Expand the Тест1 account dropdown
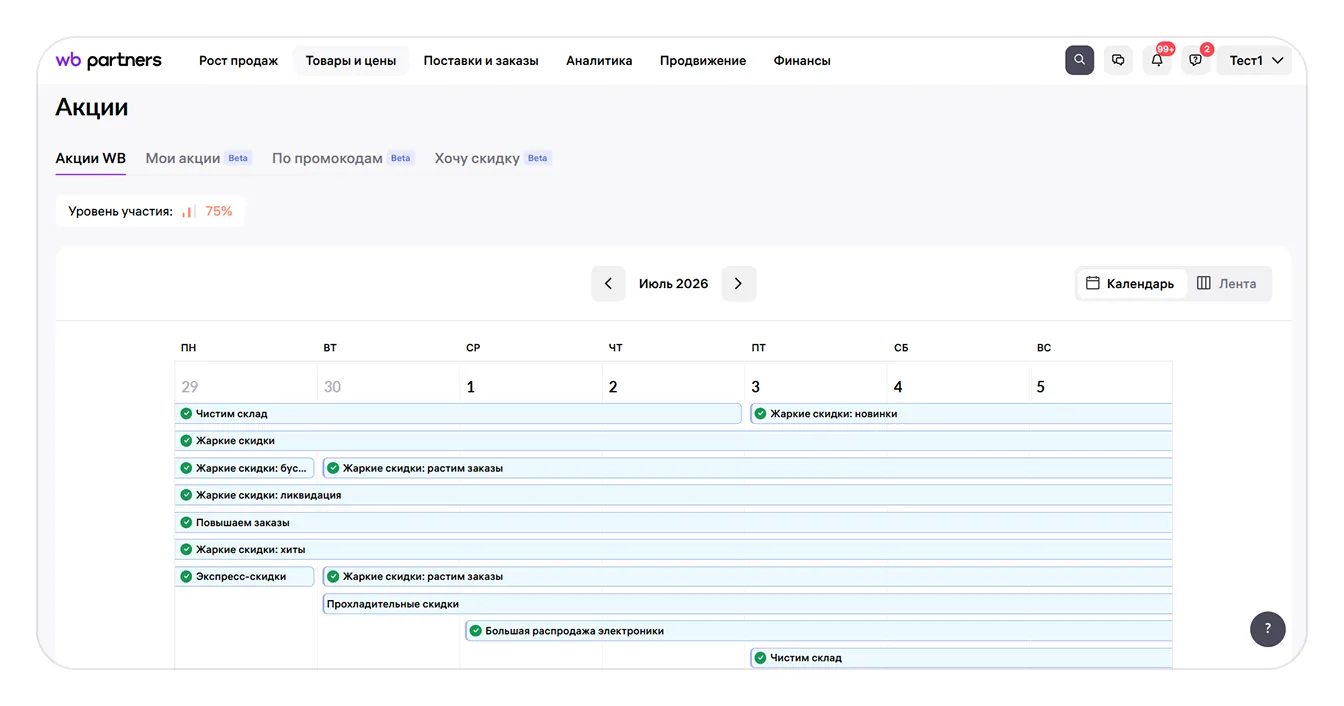Screen dimensions: 1344x706 1255,61
